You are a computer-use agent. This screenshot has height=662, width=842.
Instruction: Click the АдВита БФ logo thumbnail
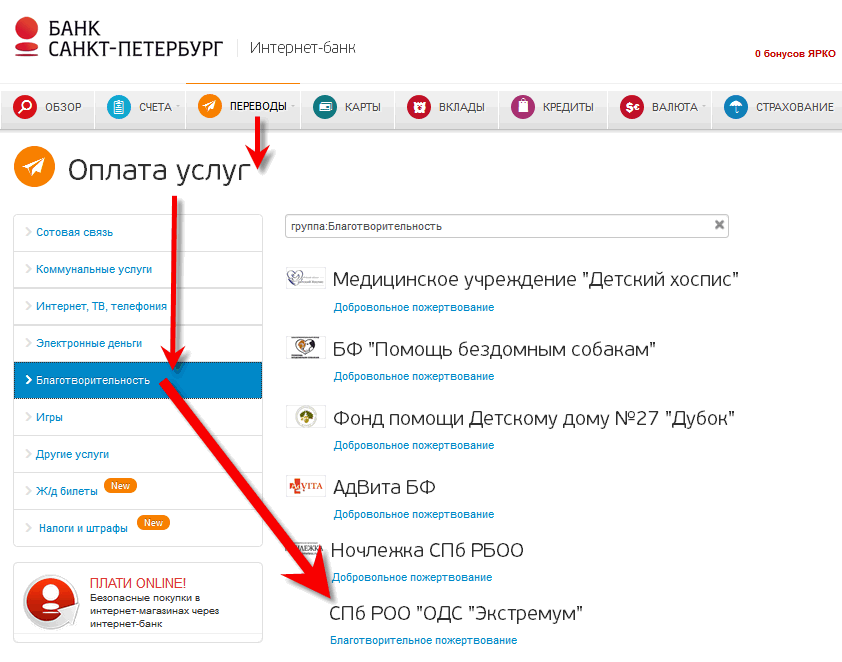[306, 486]
